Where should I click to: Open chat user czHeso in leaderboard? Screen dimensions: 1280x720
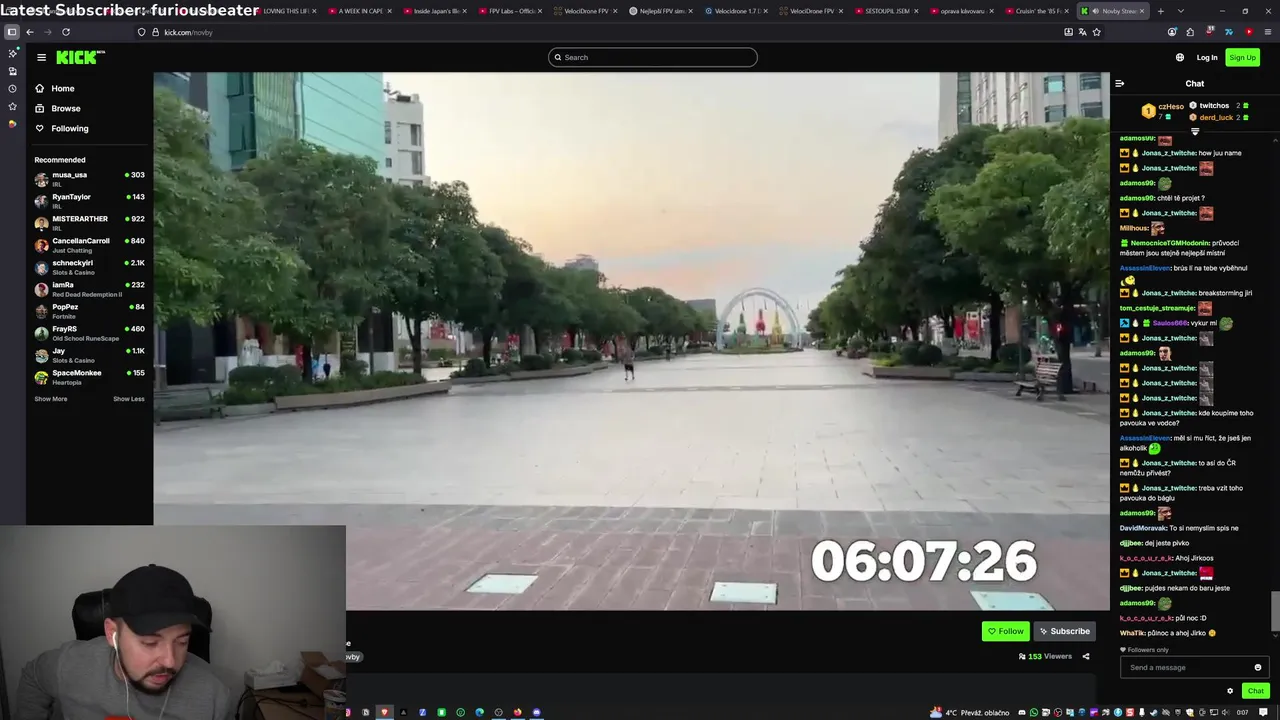coord(1171,106)
